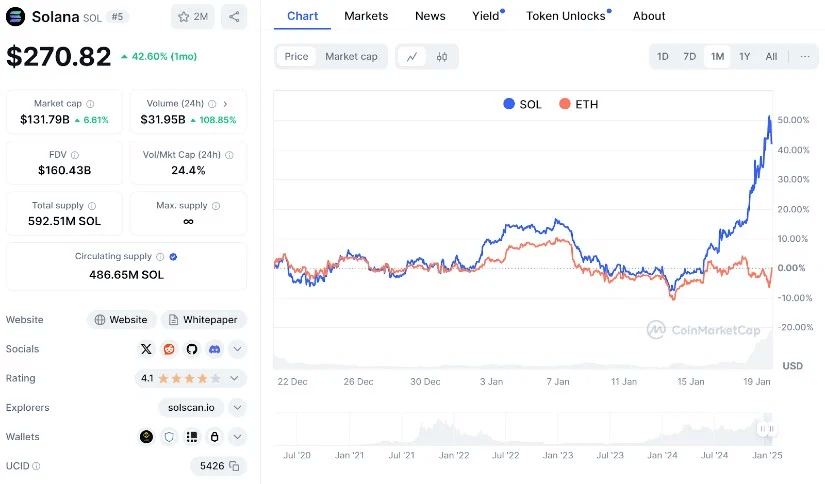This screenshot has width=825, height=484.
Task: Open the Token Unlocks tab
Action: (565, 16)
